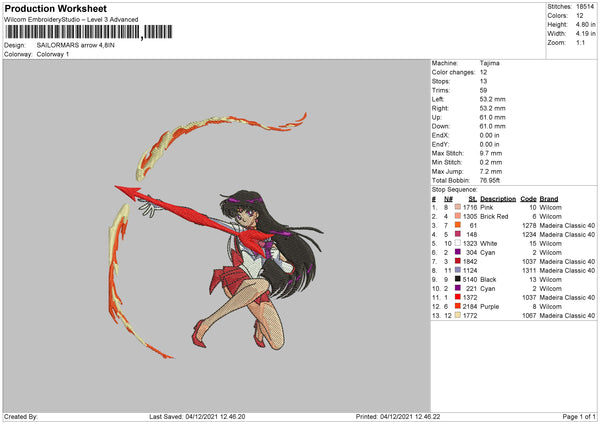Select the design name 'SAILORMARS arrow 4,8IN'
This screenshot has height=424, width=600.
click(x=76, y=45)
